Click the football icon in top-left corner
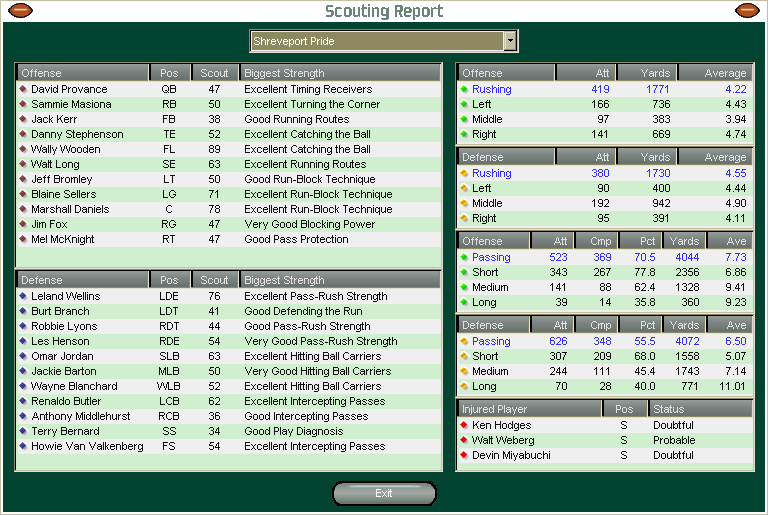This screenshot has width=768, height=515. [20, 11]
